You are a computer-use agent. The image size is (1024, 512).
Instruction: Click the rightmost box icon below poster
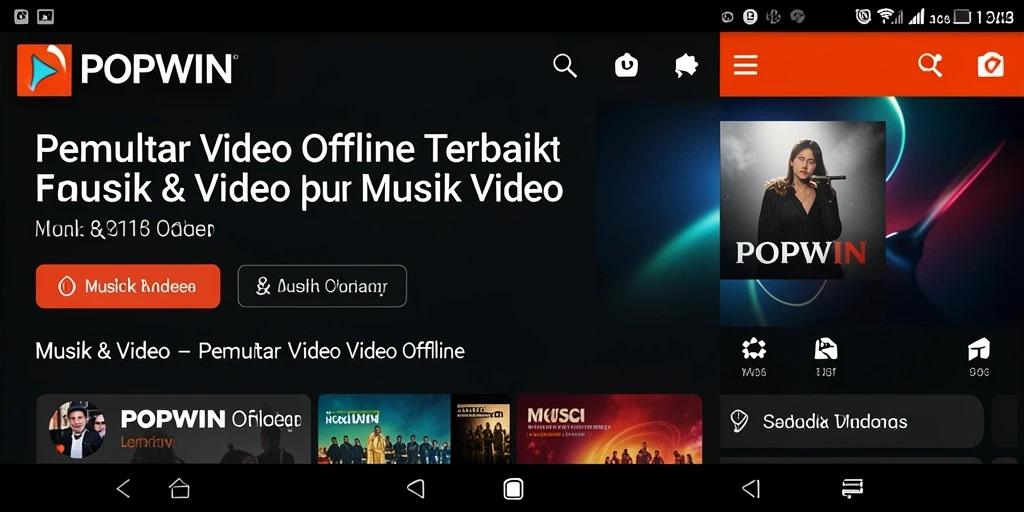(x=979, y=349)
